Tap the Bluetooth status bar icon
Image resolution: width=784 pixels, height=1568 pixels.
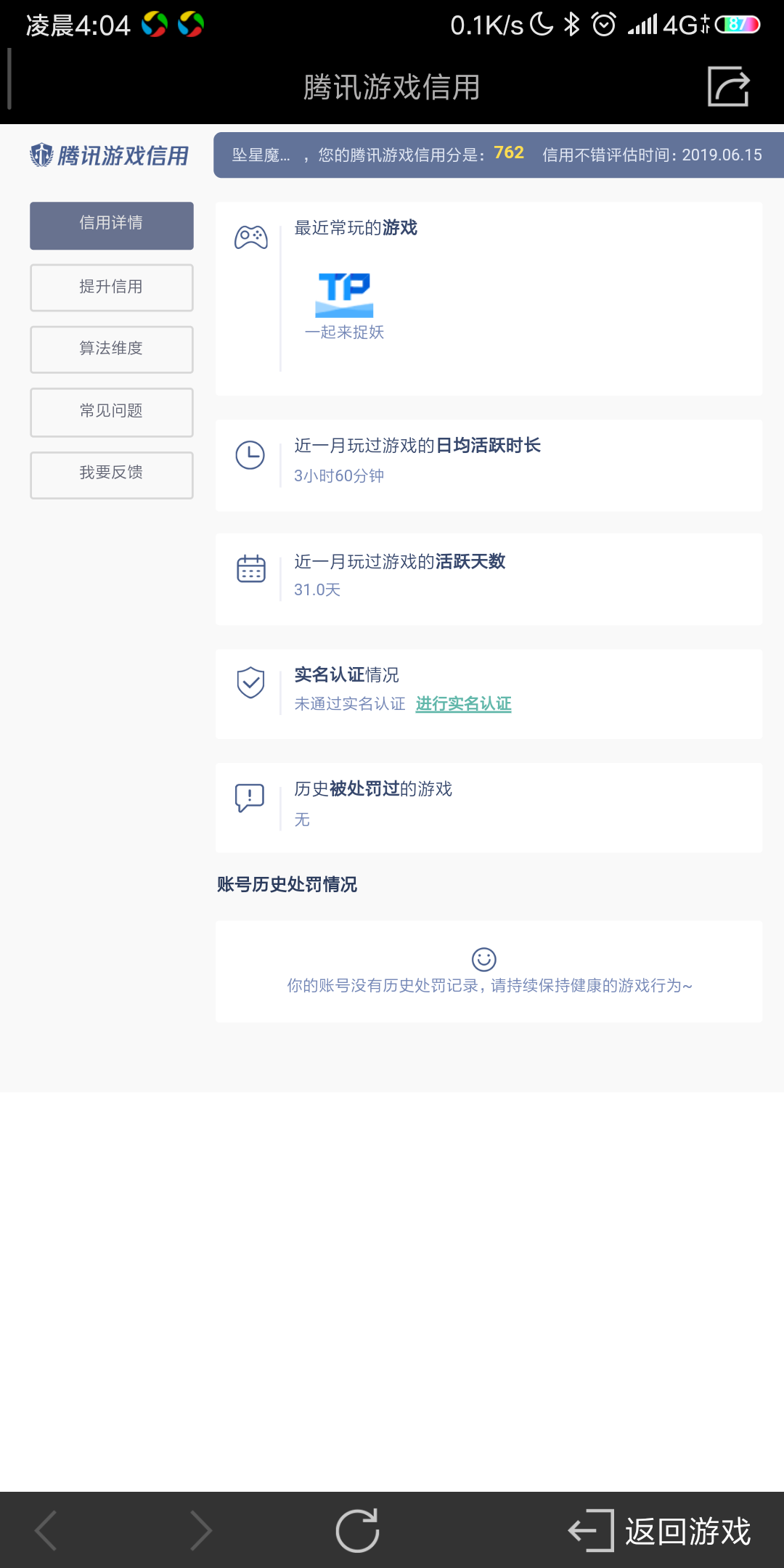[x=572, y=25]
